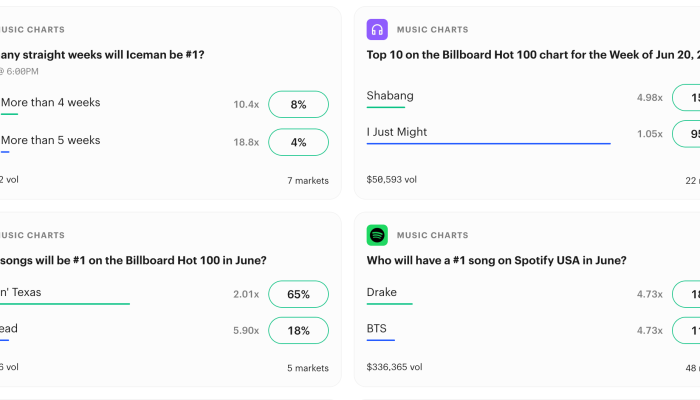Click the Music Charts label beside Spotify icon
Image resolution: width=700 pixels, height=400 pixels.
pos(432,235)
